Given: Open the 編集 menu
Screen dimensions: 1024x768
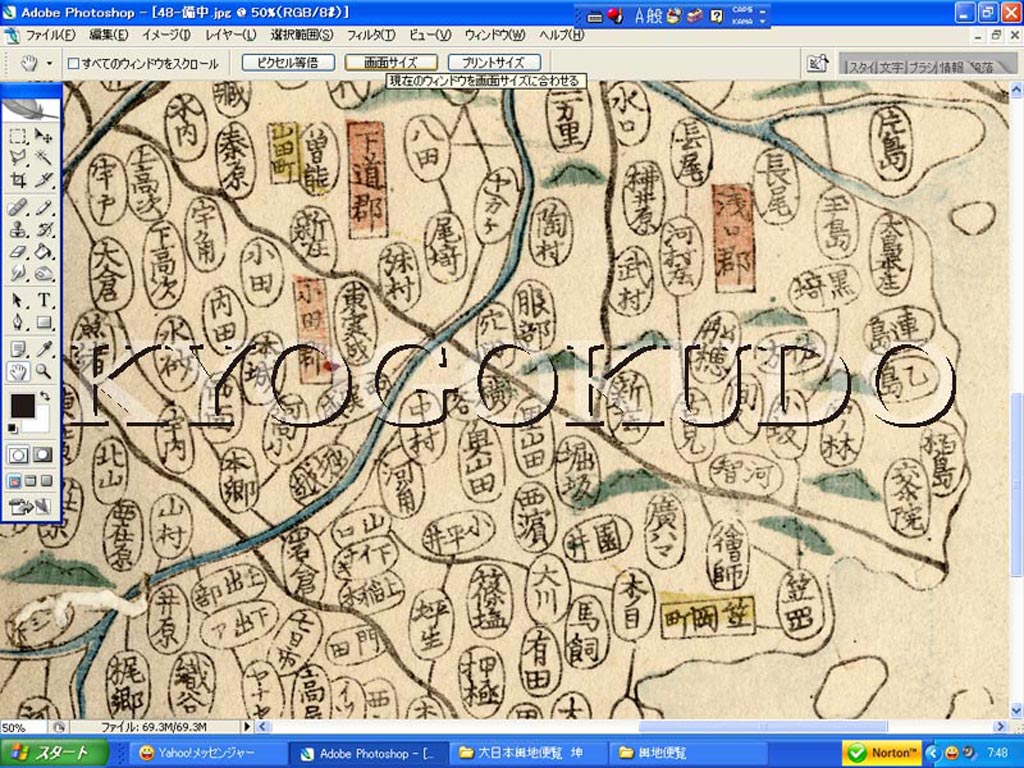Looking at the screenshot, I should (108, 35).
